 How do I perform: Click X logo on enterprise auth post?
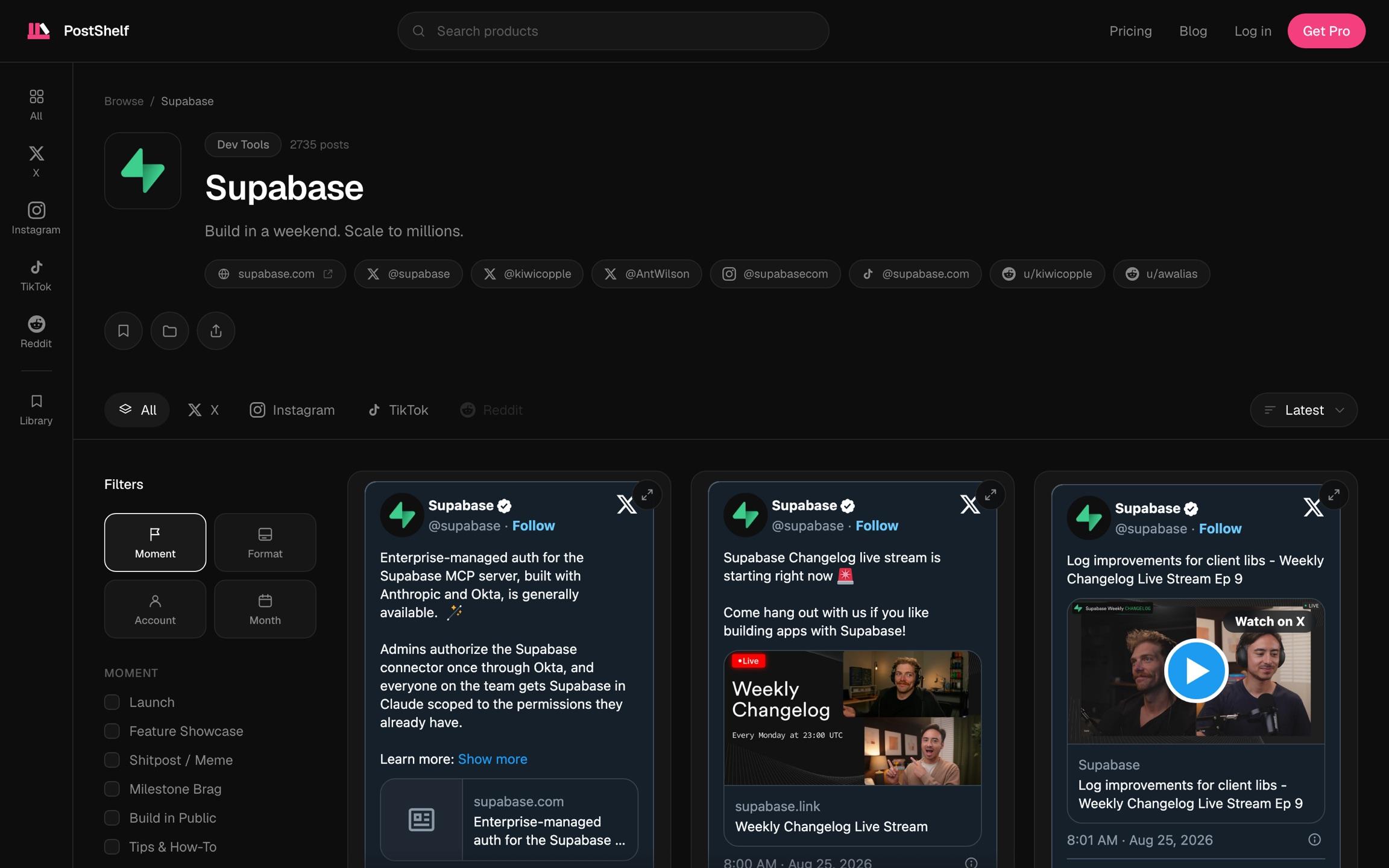pyautogui.click(x=626, y=505)
